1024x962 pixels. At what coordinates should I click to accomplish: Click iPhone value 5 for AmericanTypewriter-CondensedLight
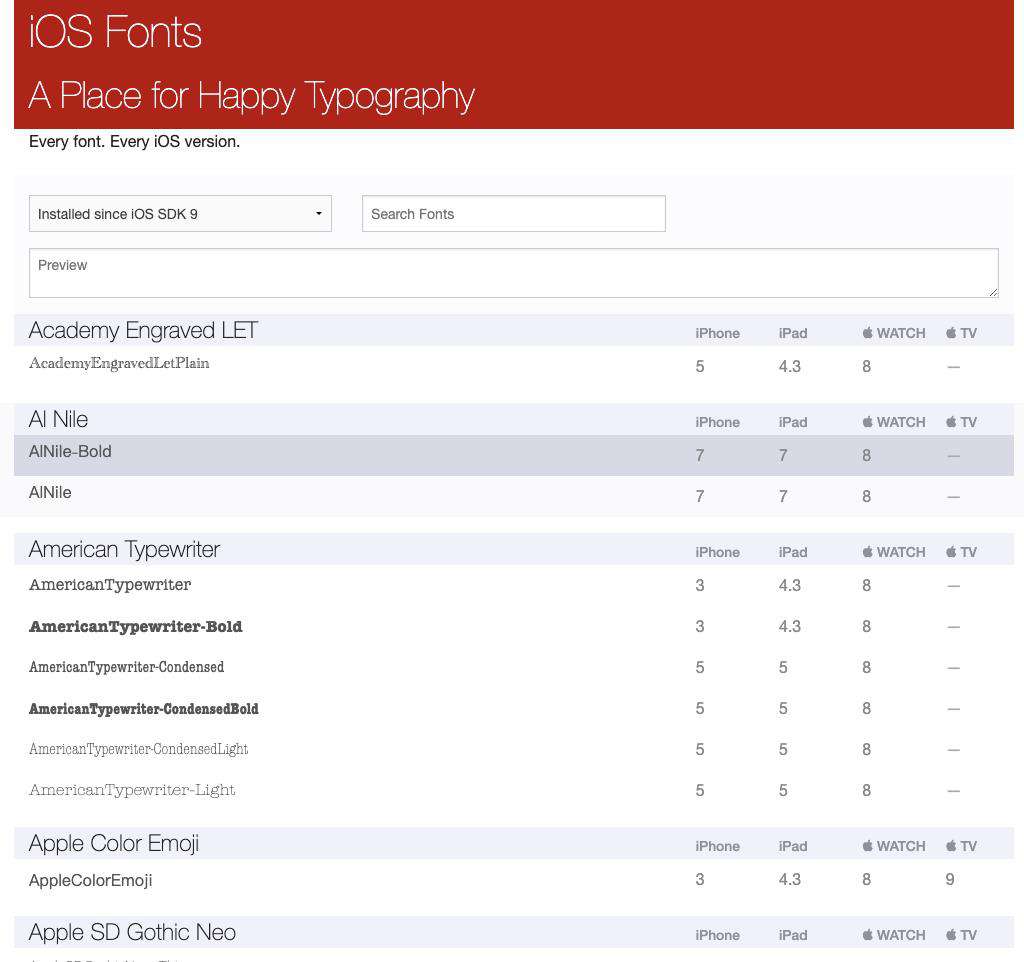(700, 749)
